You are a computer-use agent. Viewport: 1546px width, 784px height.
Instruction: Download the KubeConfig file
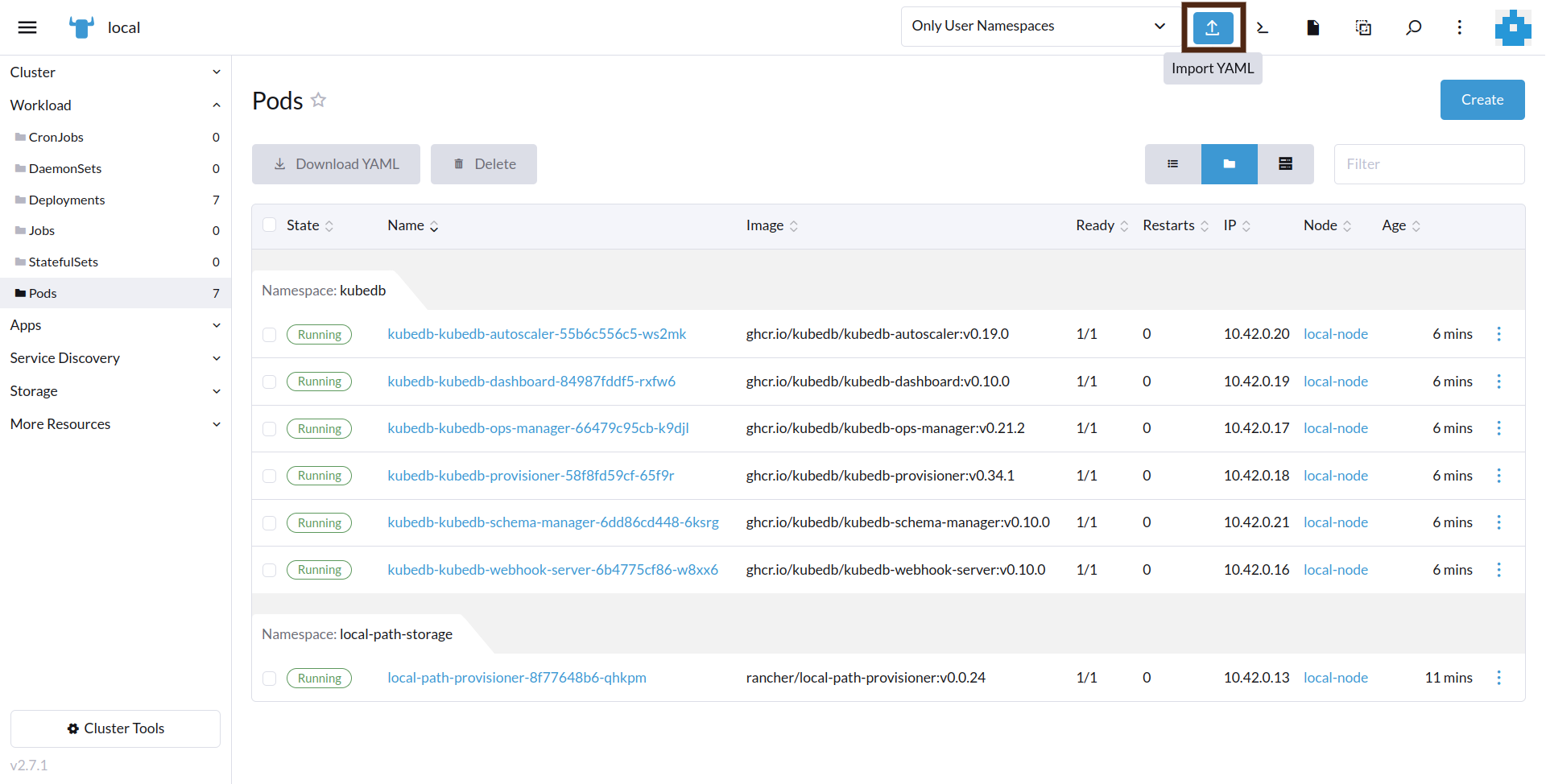(1312, 27)
